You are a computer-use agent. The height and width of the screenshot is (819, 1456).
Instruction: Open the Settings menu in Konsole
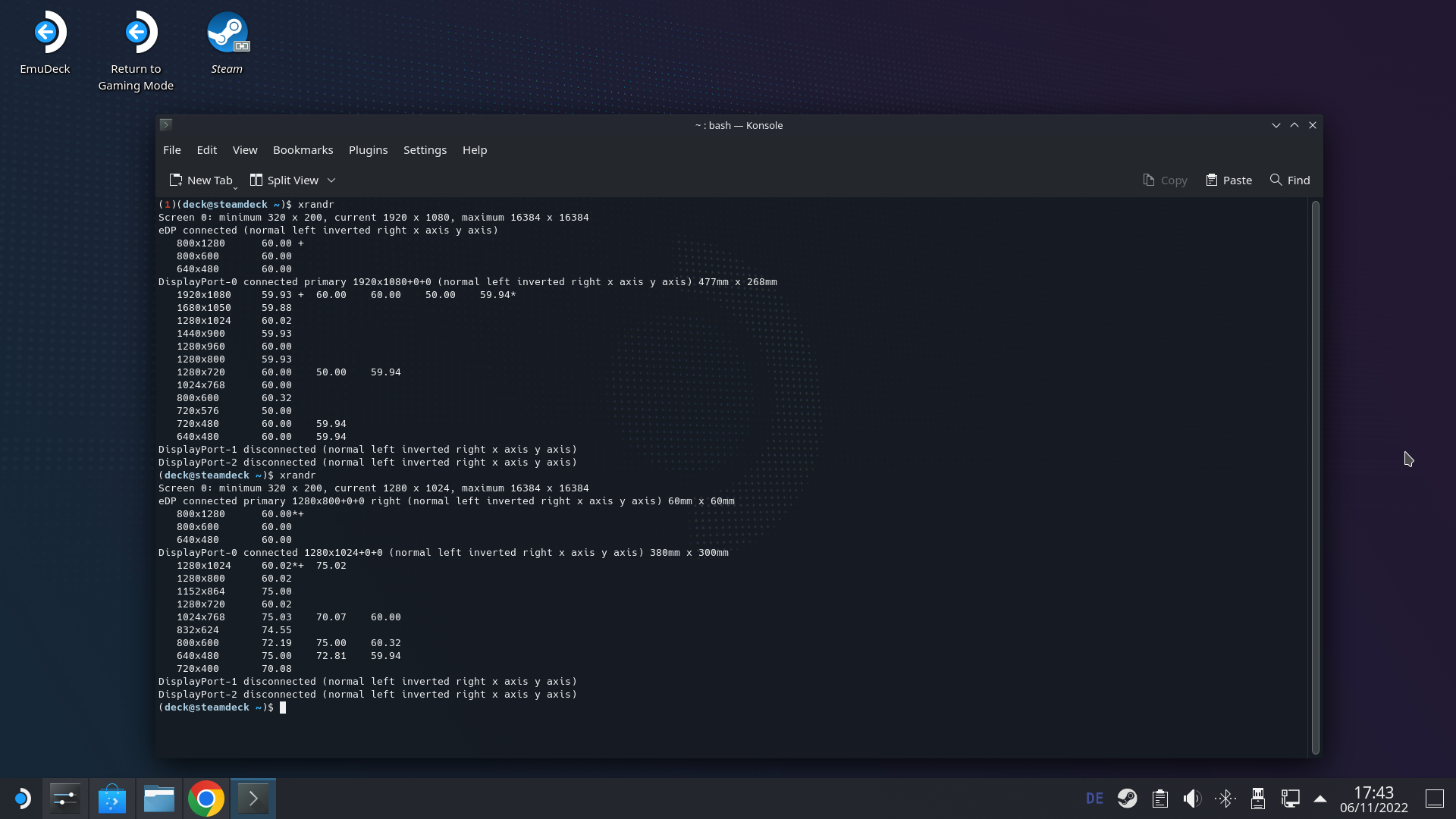(x=425, y=150)
